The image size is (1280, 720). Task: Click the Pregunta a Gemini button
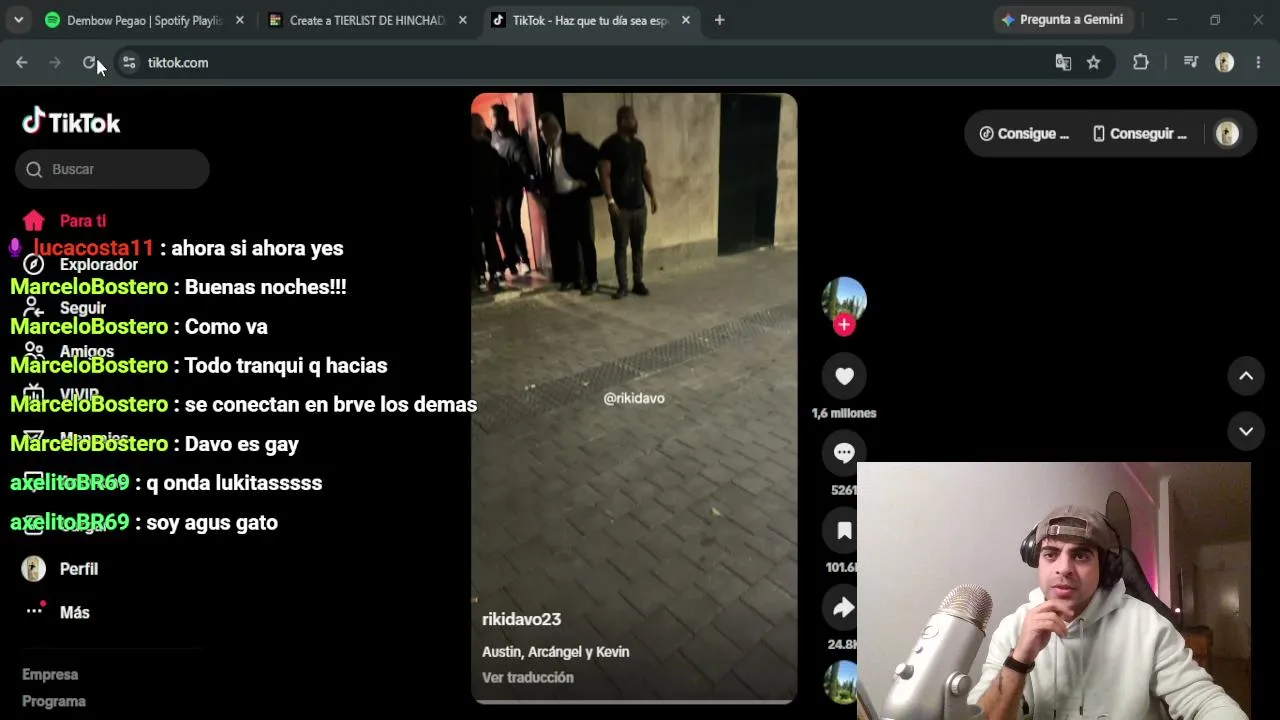[1062, 20]
